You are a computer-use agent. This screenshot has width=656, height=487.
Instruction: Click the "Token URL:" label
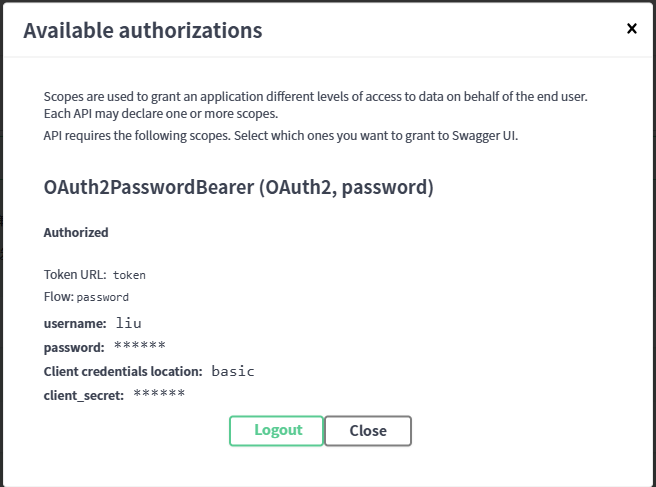(x=75, y=274)
